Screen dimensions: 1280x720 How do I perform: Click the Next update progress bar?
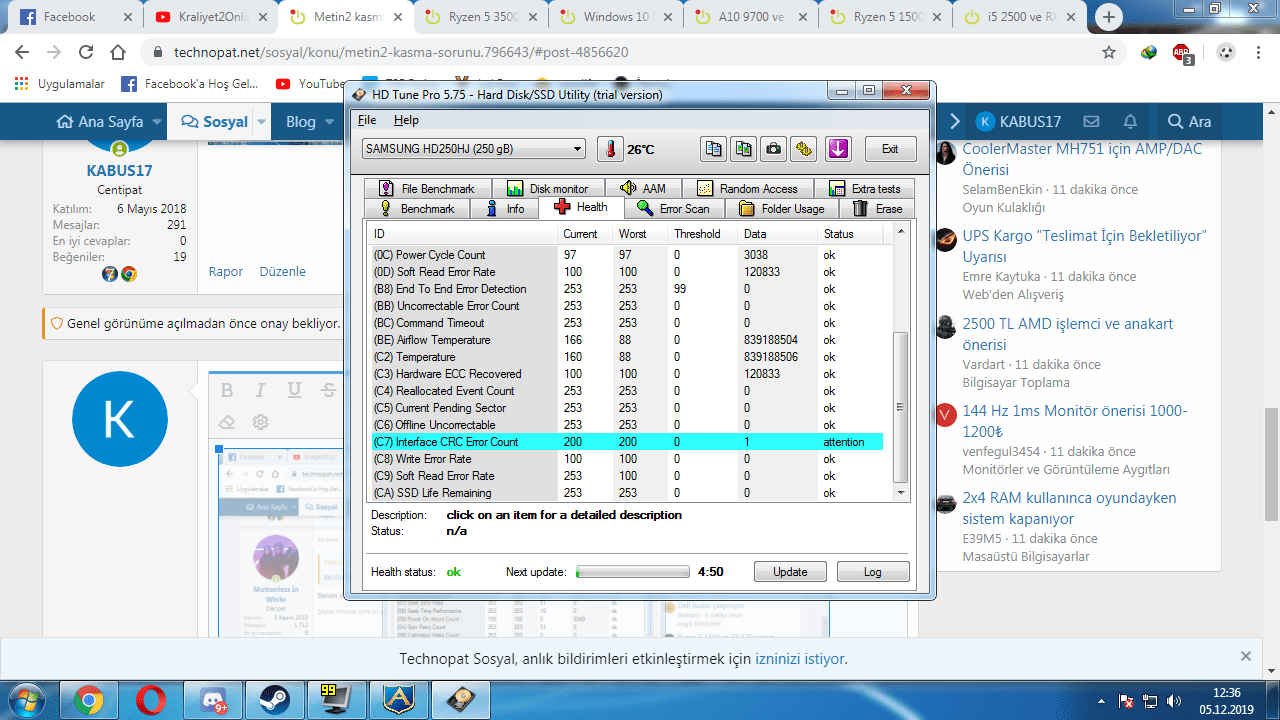[x=633, y=572]
